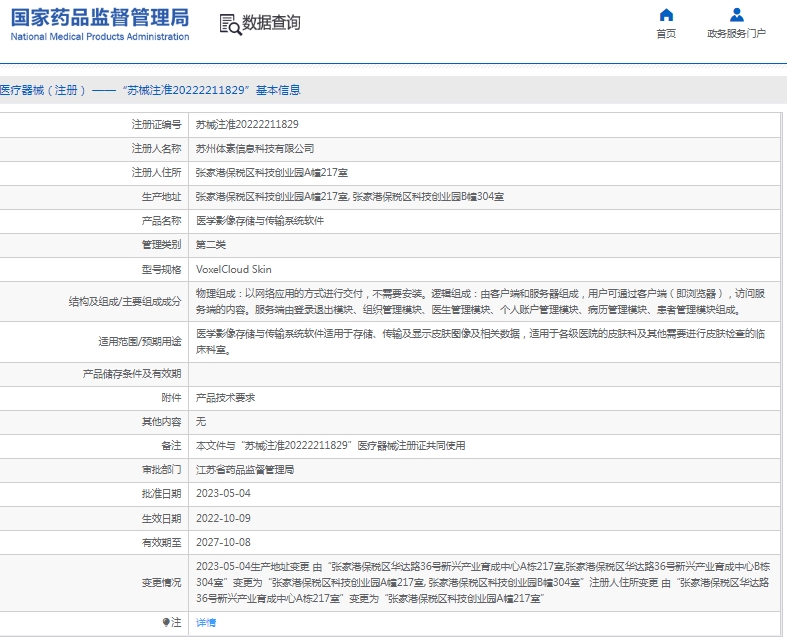Click the 批准日期 row label

[x=161, y=494]
